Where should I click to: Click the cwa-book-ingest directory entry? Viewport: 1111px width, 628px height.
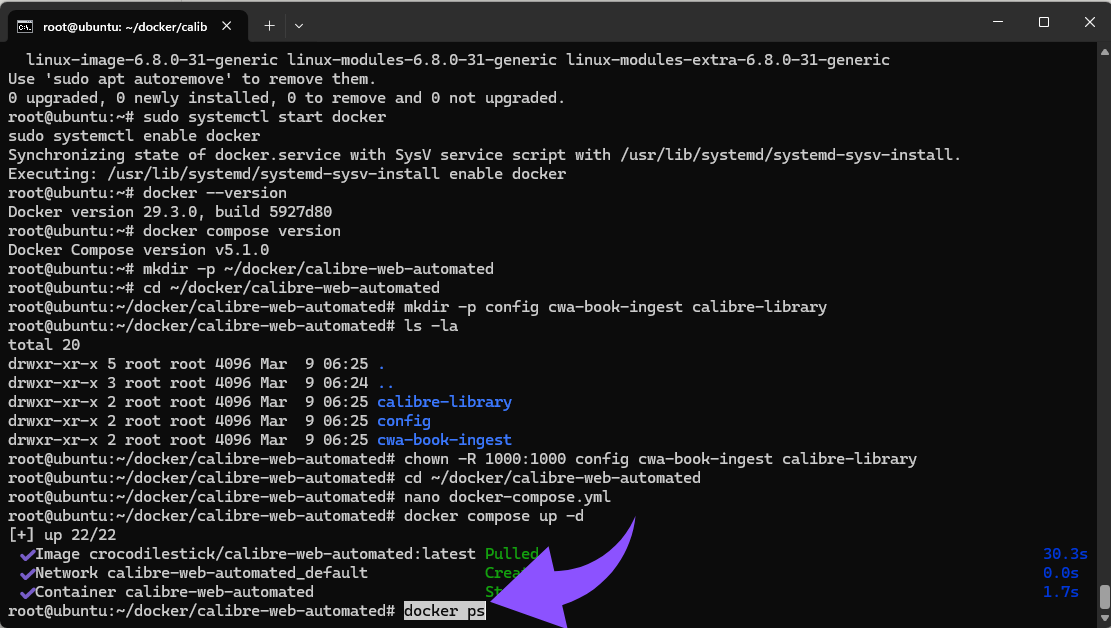coord(444,439)
